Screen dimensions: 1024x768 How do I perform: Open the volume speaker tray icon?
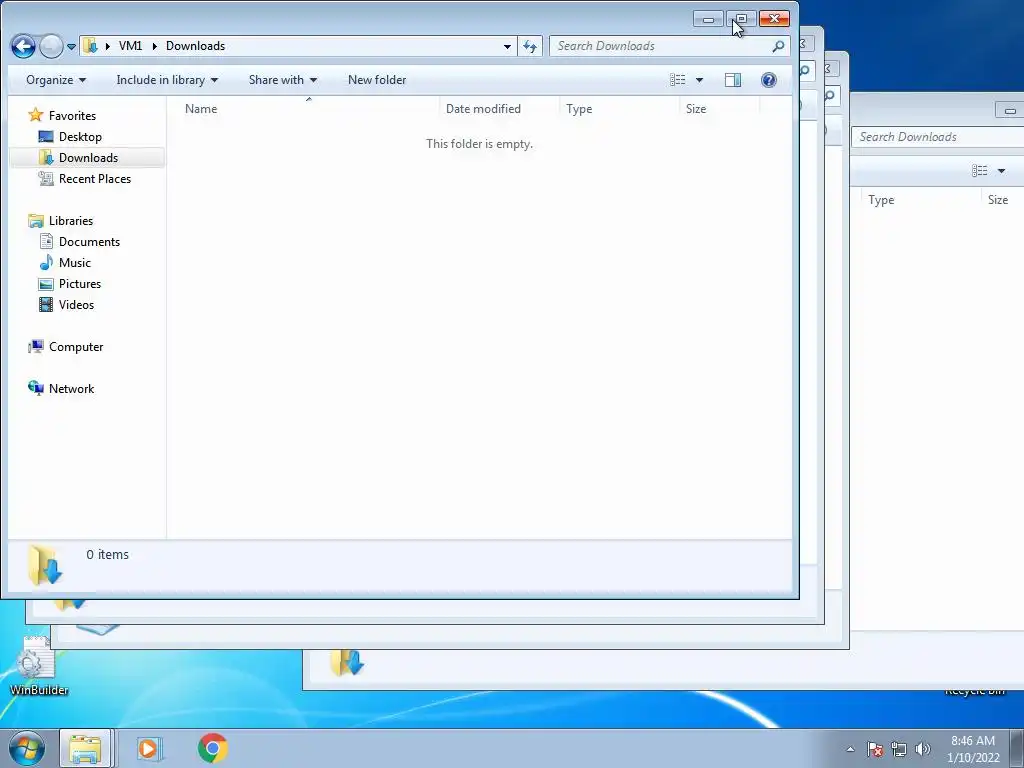point(922,749)
